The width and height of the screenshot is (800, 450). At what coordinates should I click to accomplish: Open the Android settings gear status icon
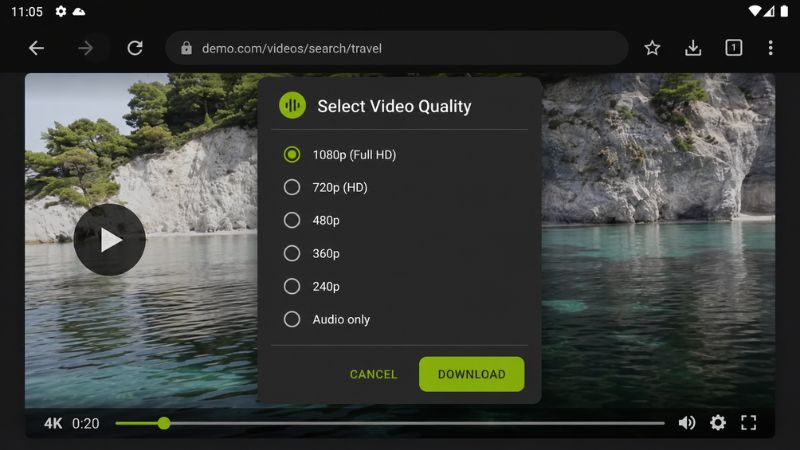tap(61, 11)
